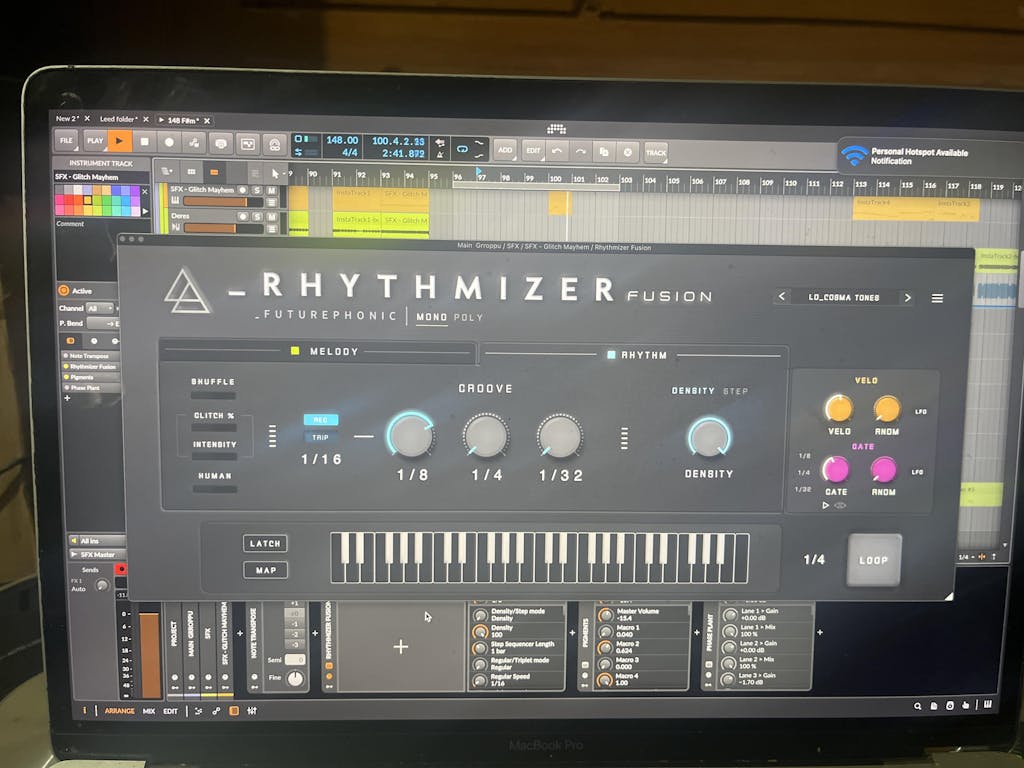Click the next preset arrow in Rhythmizer Fusion
The width and height of the screenshot is (1024, 768).
(x=907, y=297)
